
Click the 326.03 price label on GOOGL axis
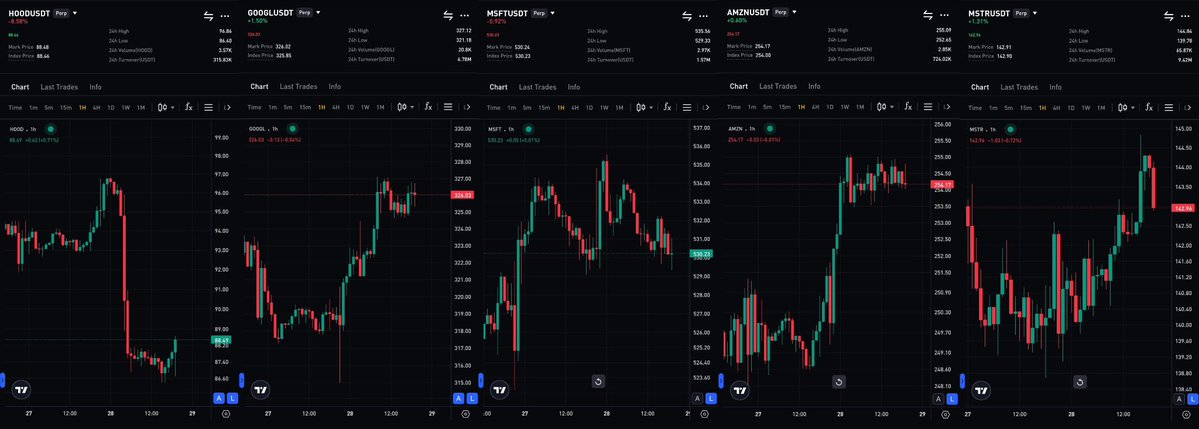coord(463,195)
